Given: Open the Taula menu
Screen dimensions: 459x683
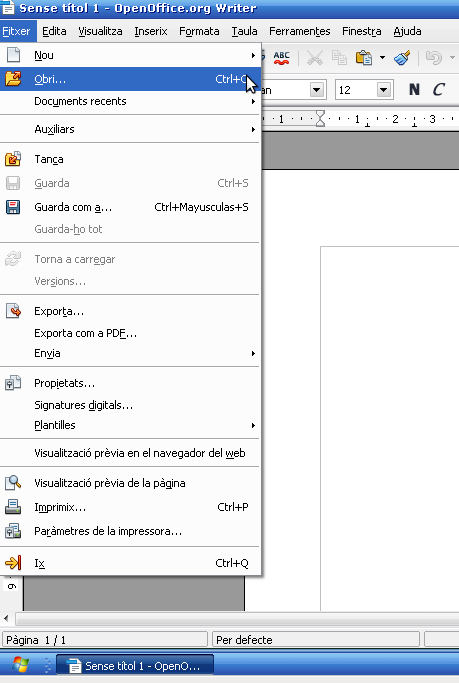Looking at the screenshot, I should pyautogui.click(x=244, y=31).
